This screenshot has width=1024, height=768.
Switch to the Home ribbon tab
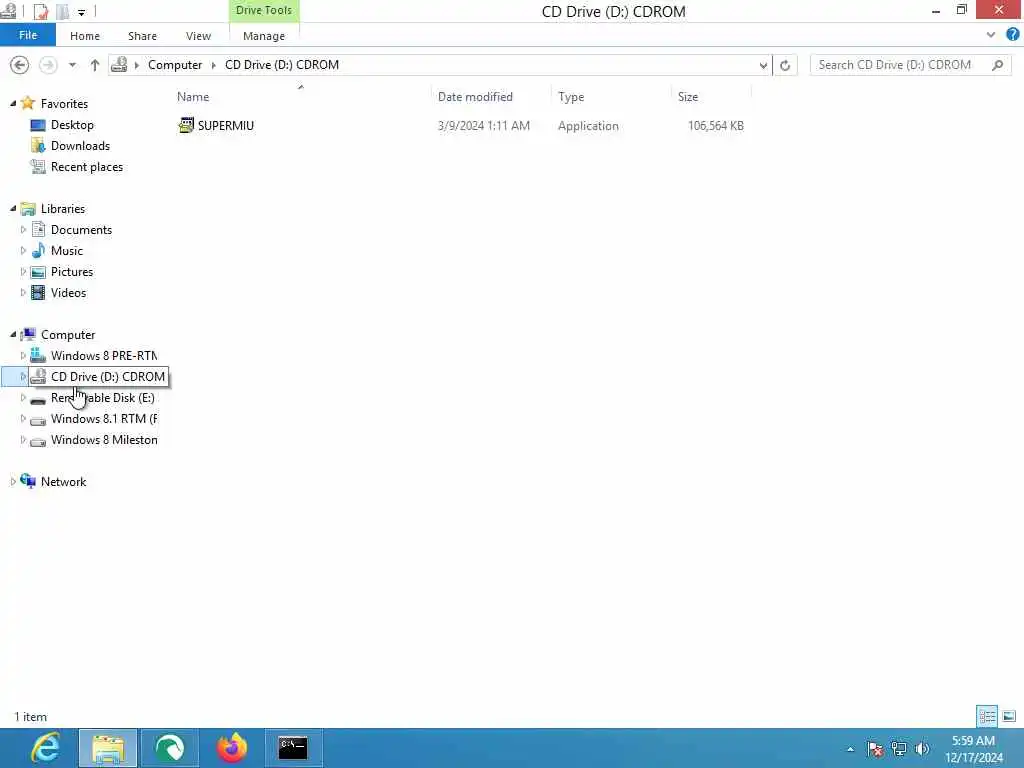click(85, 36)
